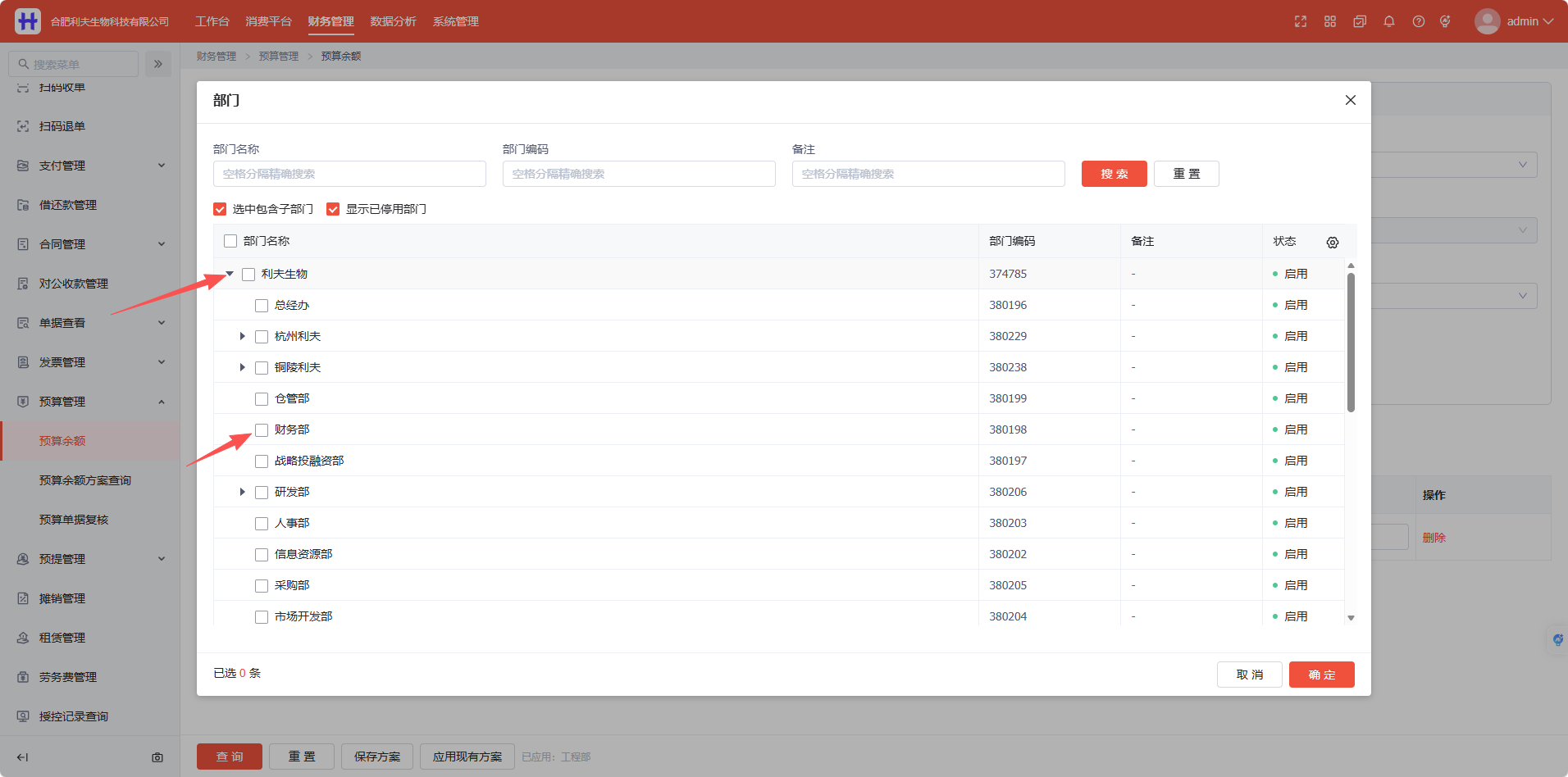This screenshot has width=1568, height=777.
Task: Click the 授控记录查询 sidebar icon
Action: coord(23,716)
